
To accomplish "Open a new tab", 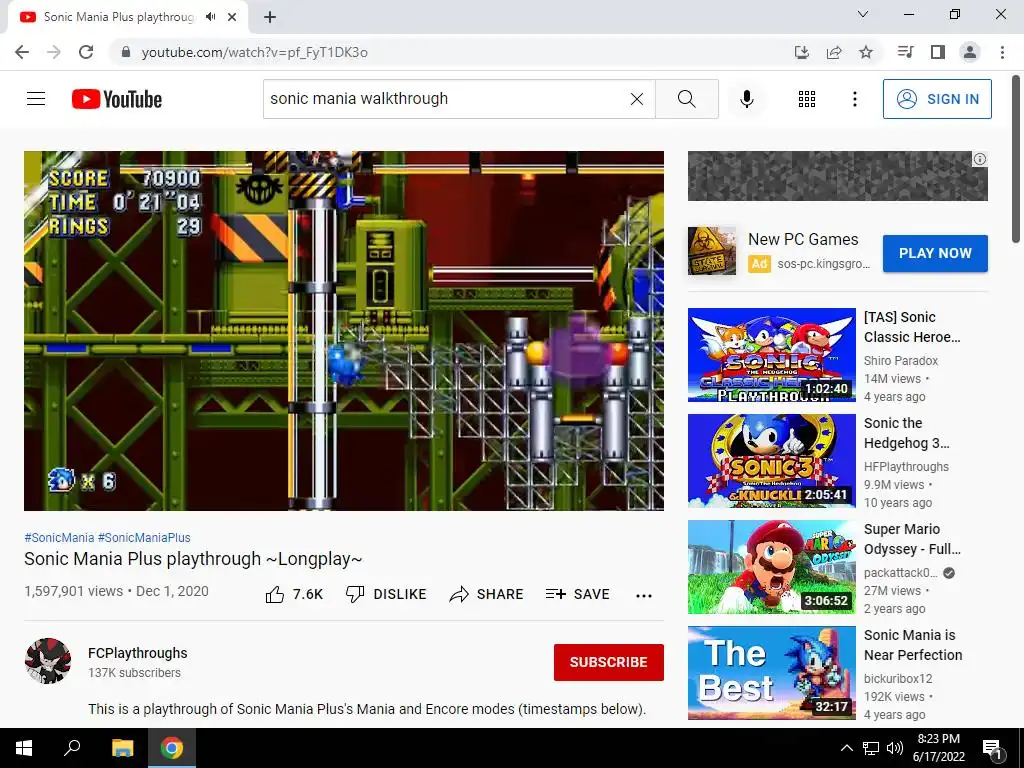I will [270, 17].
